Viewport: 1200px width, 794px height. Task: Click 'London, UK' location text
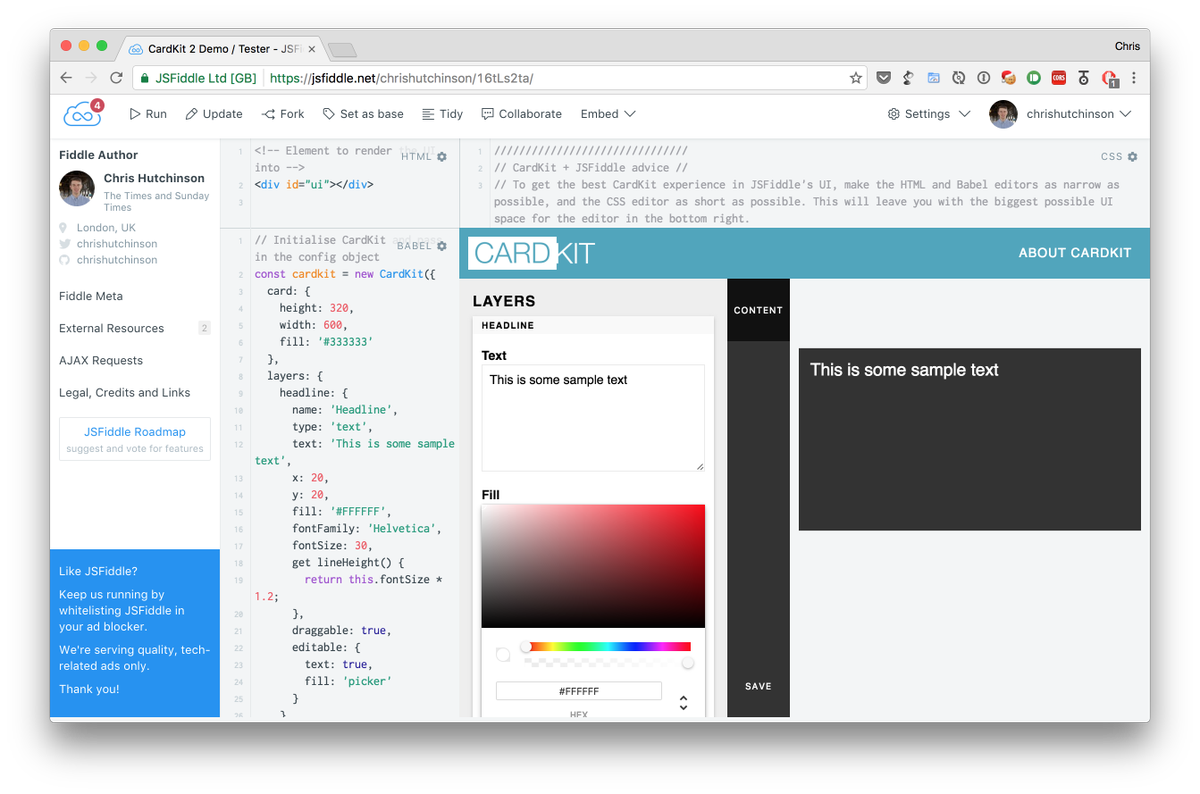pyautogui.click(x=106, y=228)
